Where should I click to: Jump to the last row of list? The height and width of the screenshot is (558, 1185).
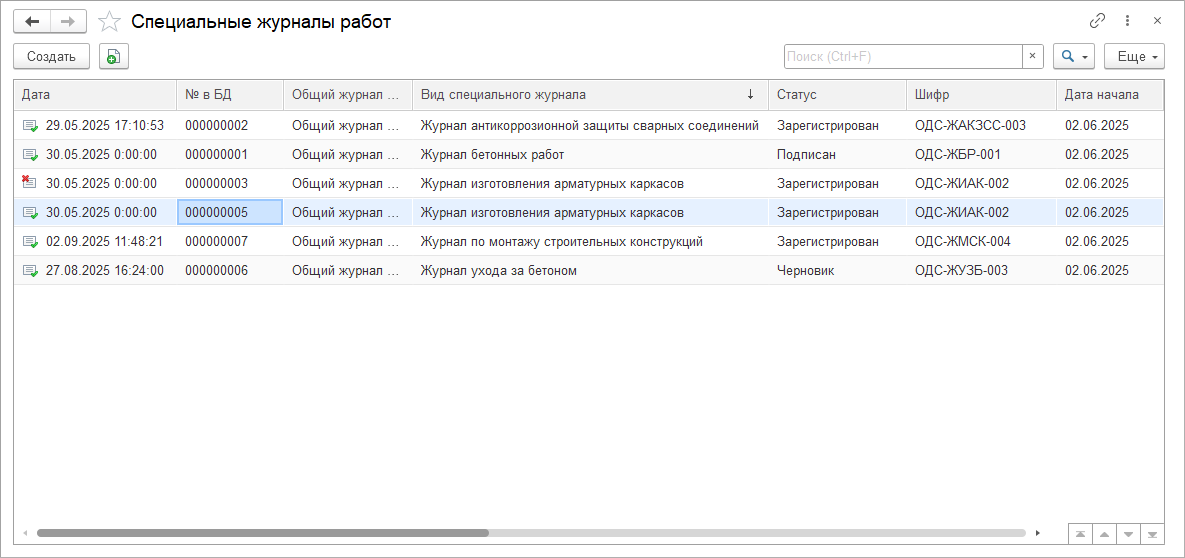(1152, 534)
